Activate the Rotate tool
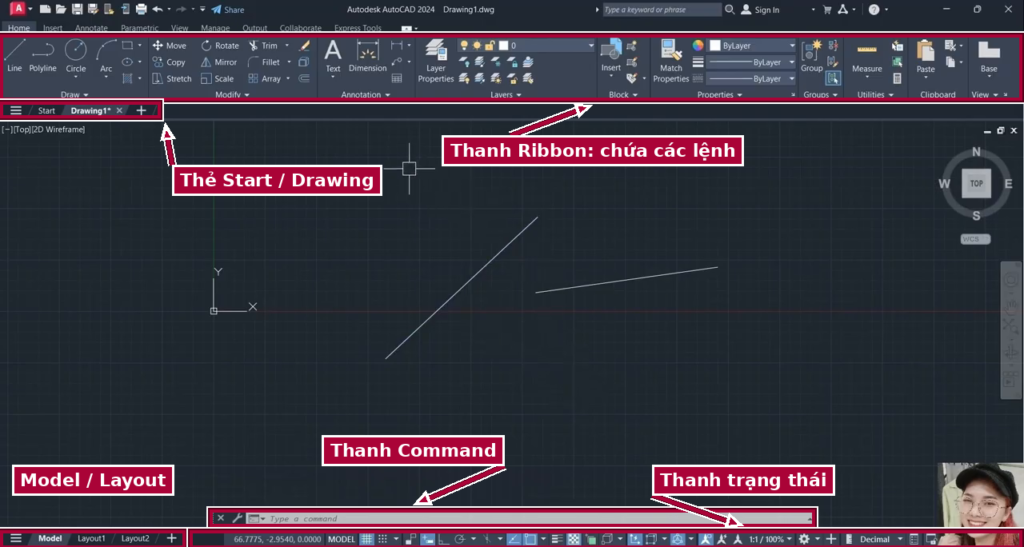The height and width of the screenshot is (547, 1024). 219,46
